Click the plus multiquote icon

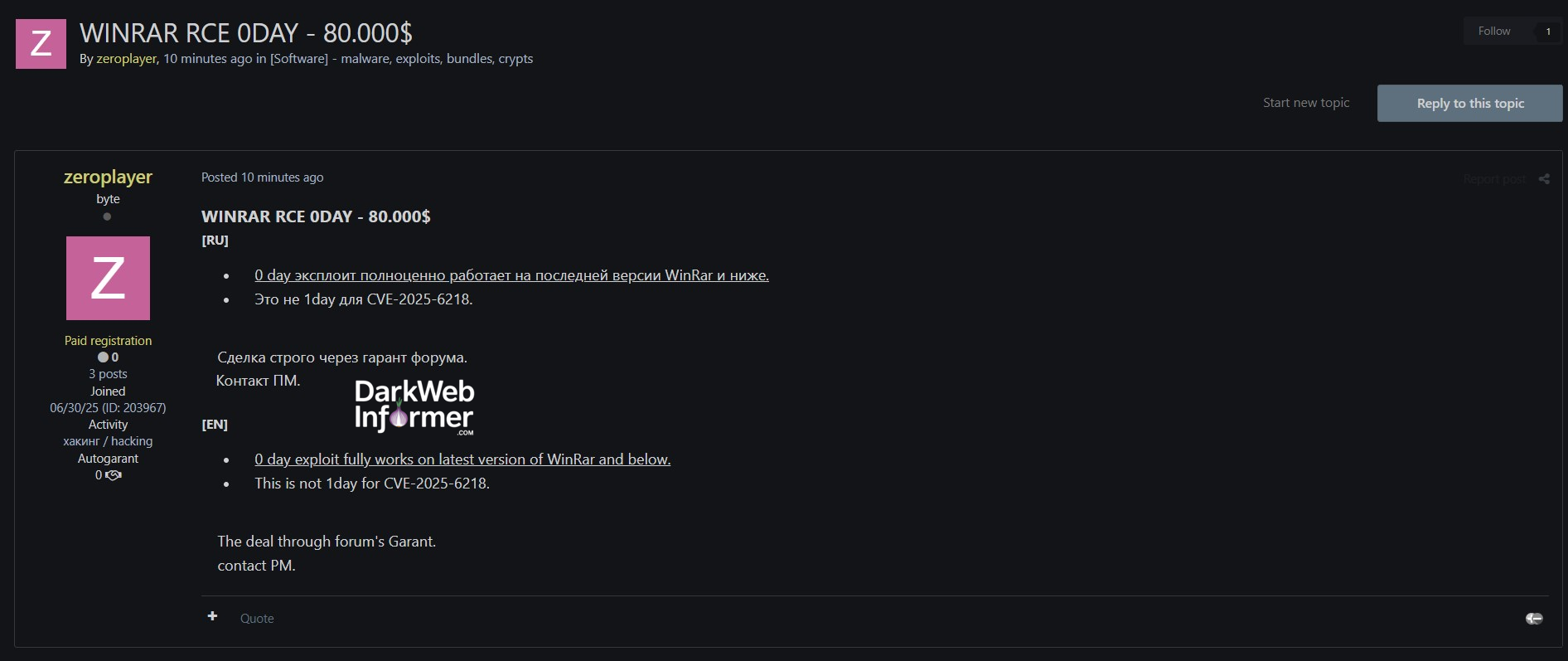pyautogui.click(x=212, y=616)
